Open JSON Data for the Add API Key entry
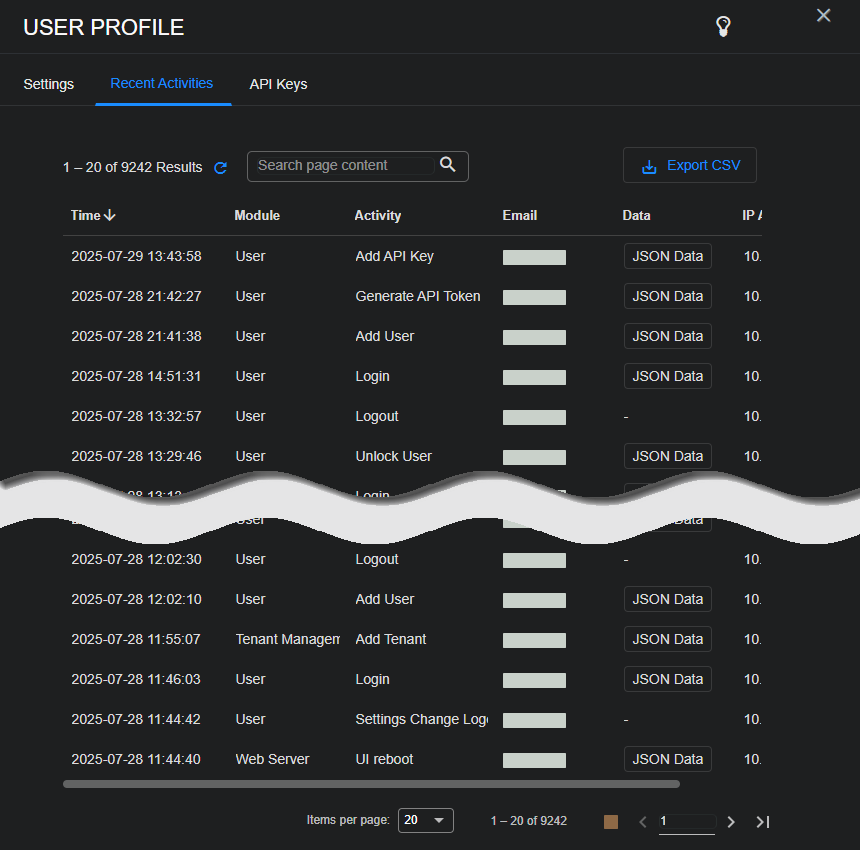The width and height of the screenshot is (860, 850). point(667,256)
